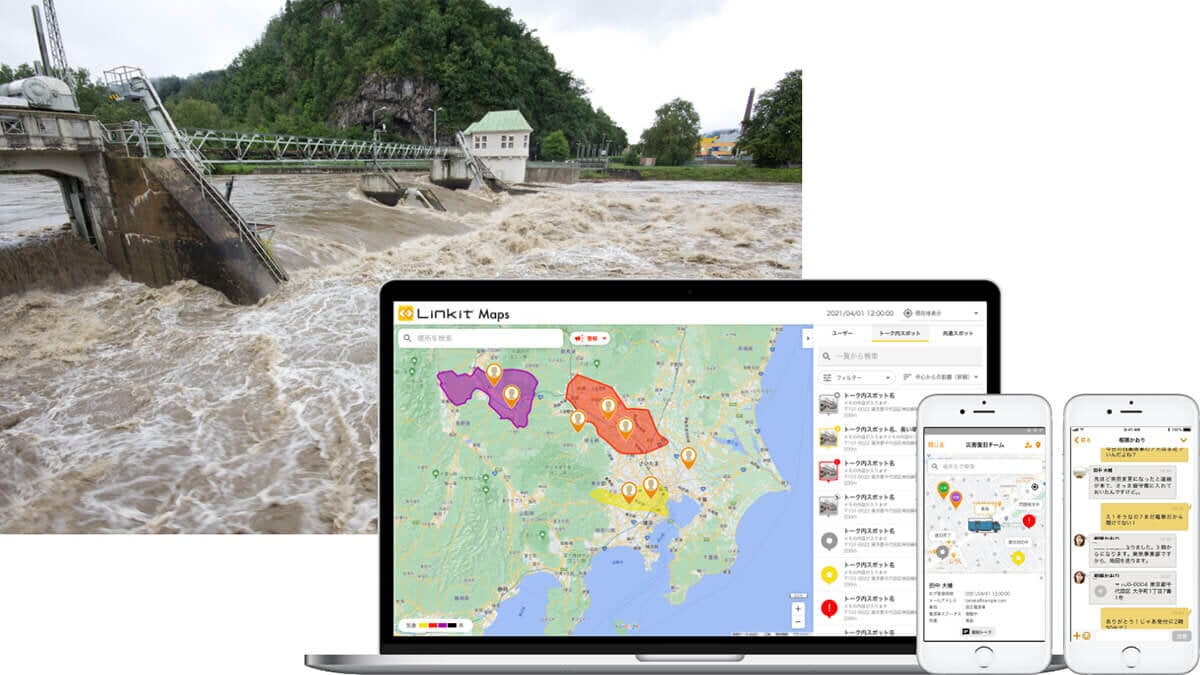Switch to the ユーザー tab
This screenshot has height=675, width=1200.
[x=842, y=333]
